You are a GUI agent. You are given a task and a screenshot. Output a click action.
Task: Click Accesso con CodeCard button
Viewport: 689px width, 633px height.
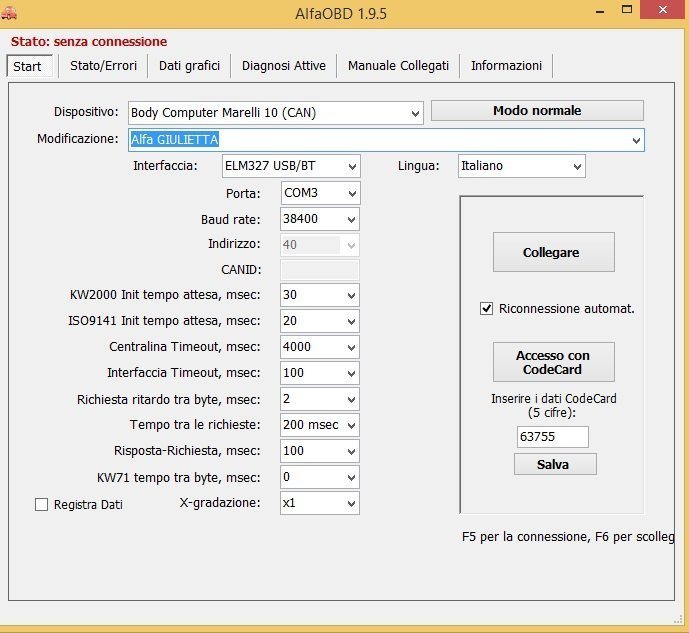coord(554,362)
